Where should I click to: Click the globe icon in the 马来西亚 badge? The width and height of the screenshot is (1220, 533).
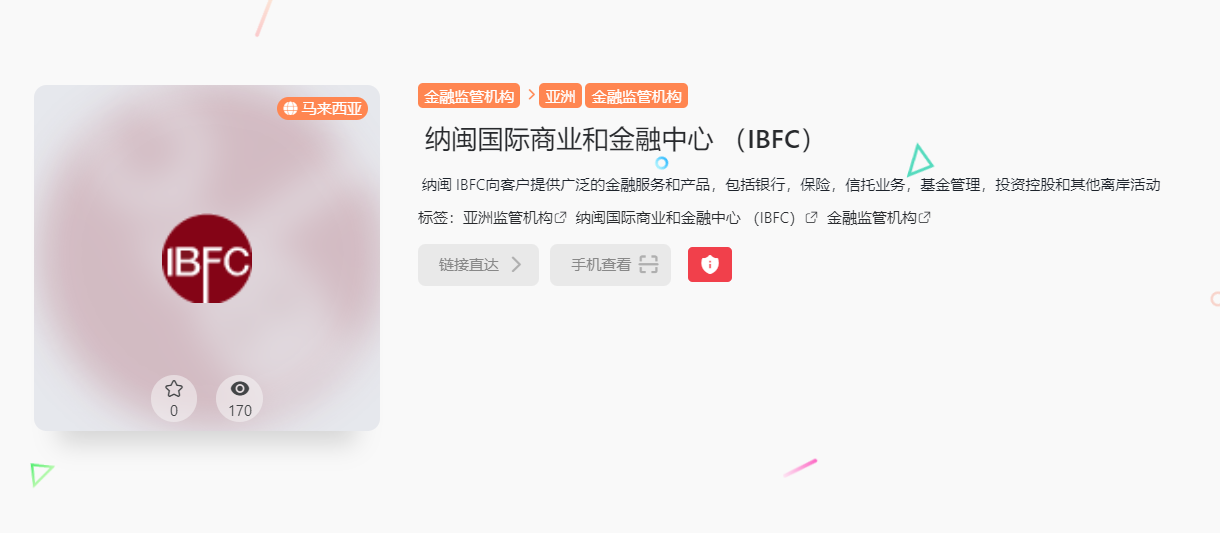point(291,108)
